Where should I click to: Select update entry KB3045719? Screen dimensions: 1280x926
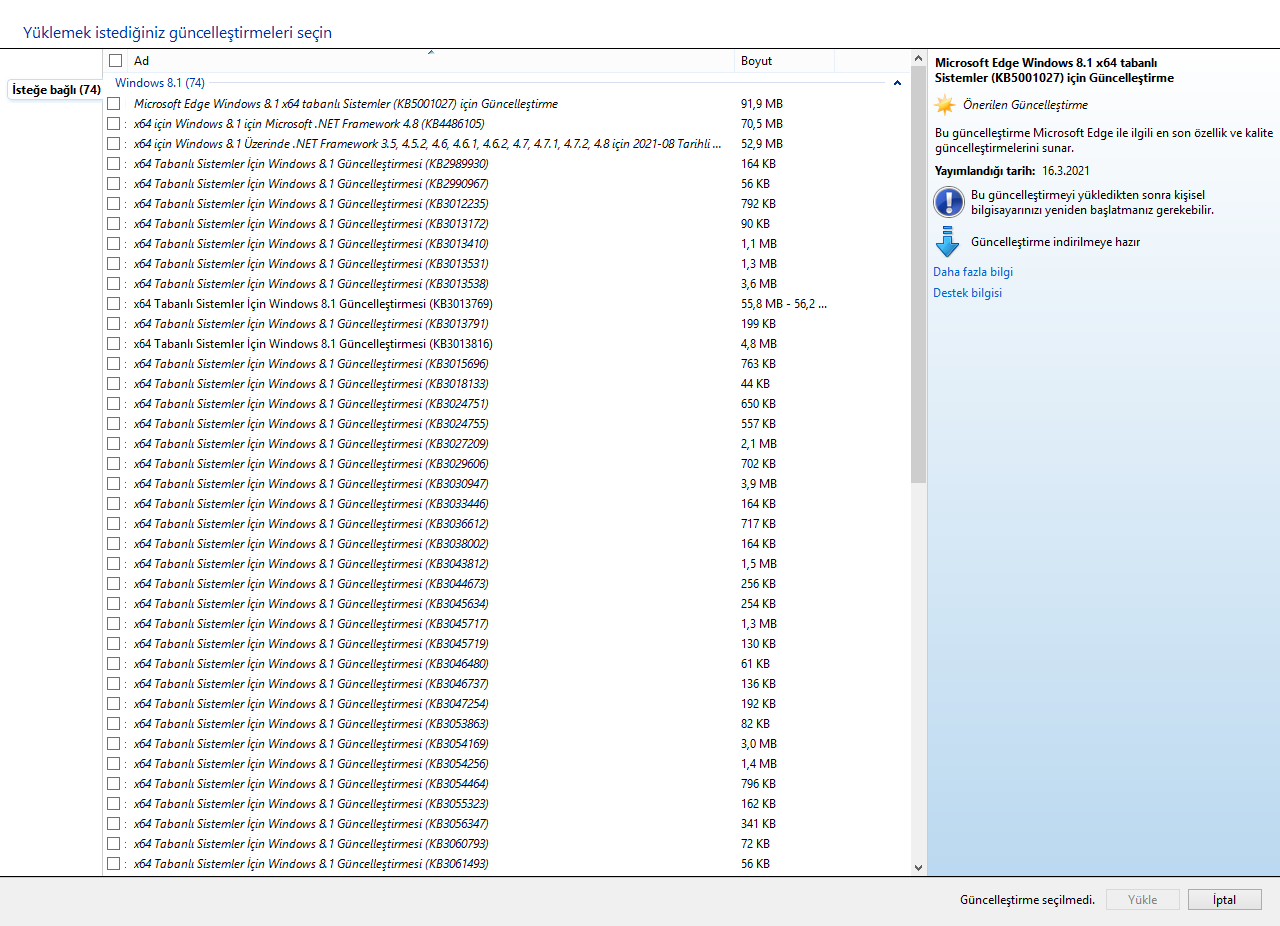tap(311, 644)
